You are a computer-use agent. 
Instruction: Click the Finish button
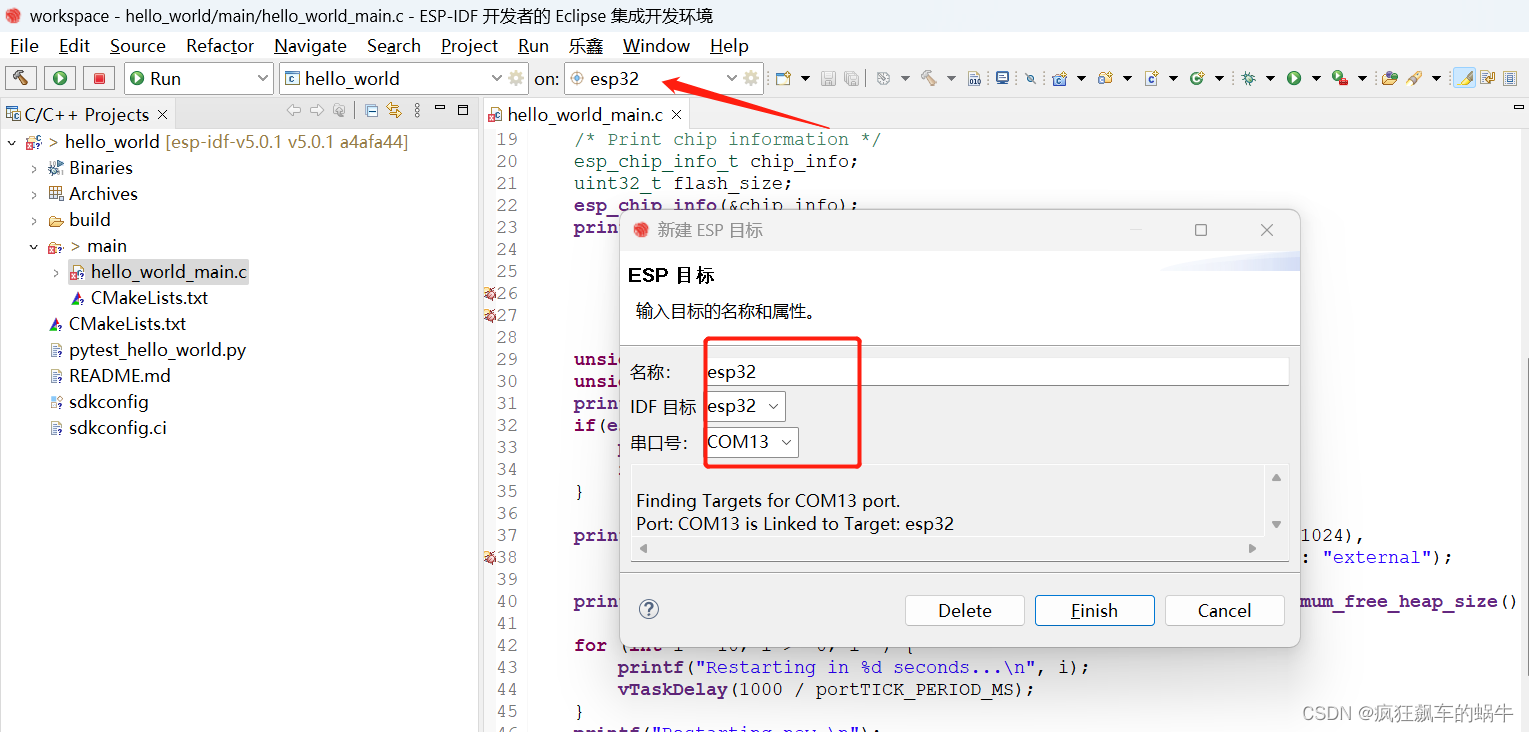click(1094, 611)
